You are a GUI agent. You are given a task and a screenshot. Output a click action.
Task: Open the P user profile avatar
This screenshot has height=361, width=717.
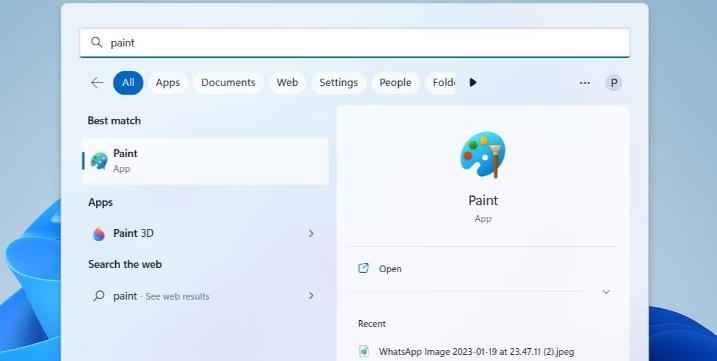pyautogui.click(x=614, y=83)
